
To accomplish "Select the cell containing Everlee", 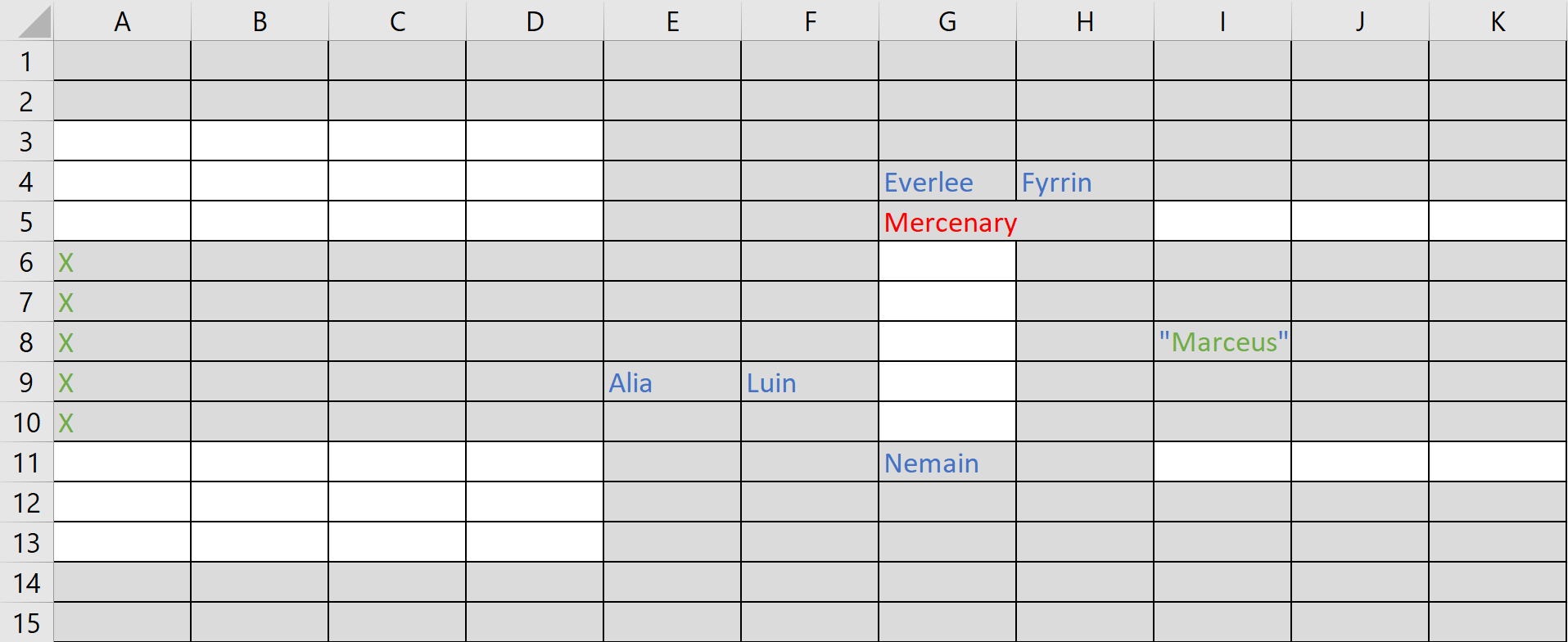I will [947, 182].
